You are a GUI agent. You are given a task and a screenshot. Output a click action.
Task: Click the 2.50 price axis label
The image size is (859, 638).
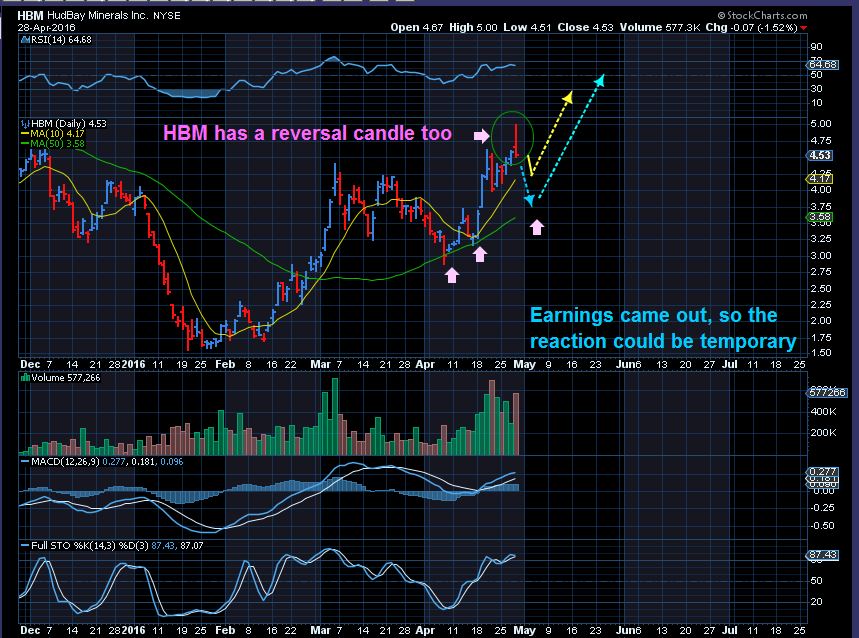pos(821,289)
